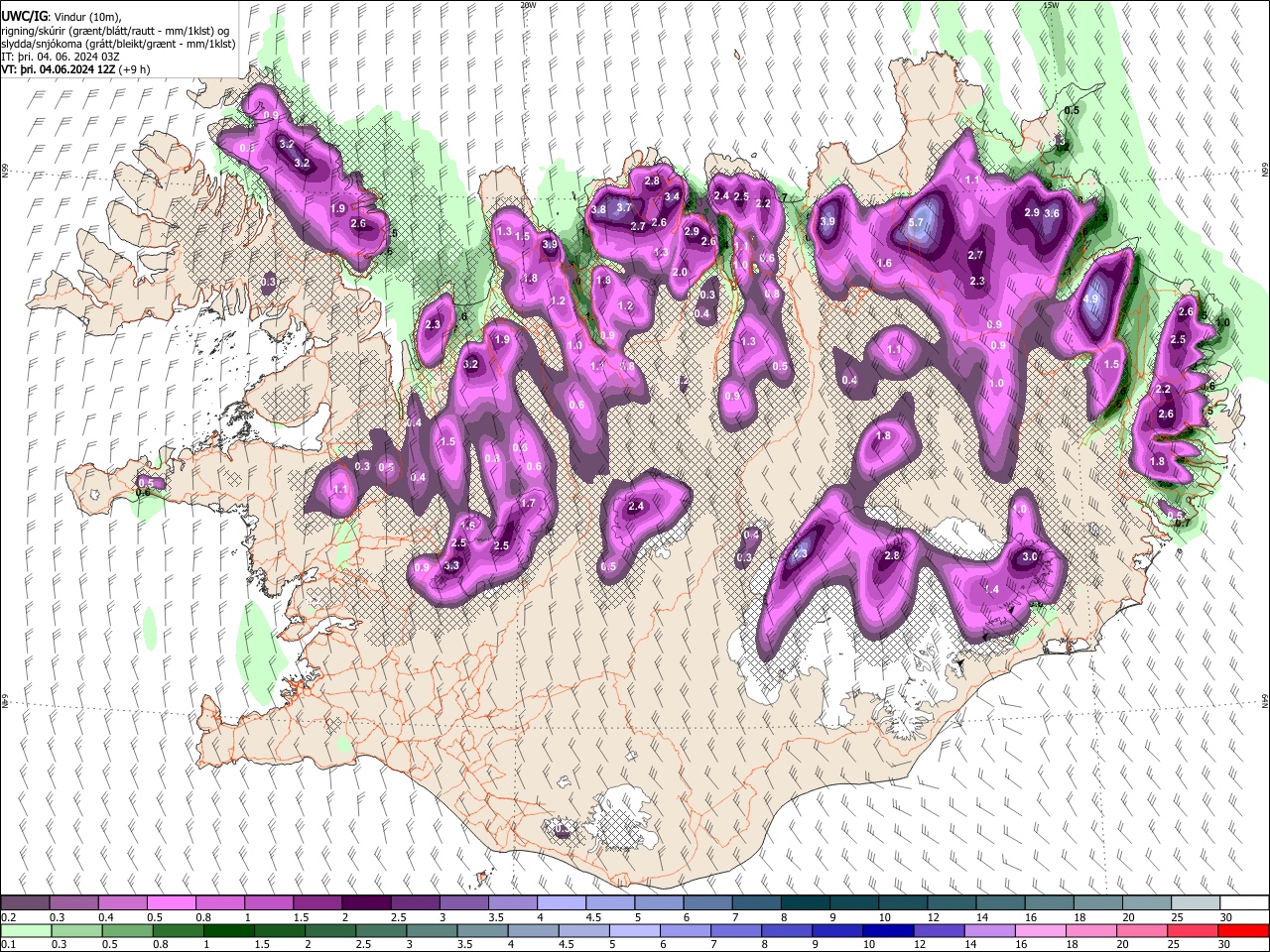
Task: Click the white swatch labeled 30 in top legend row
Action: coord(1244,903)
